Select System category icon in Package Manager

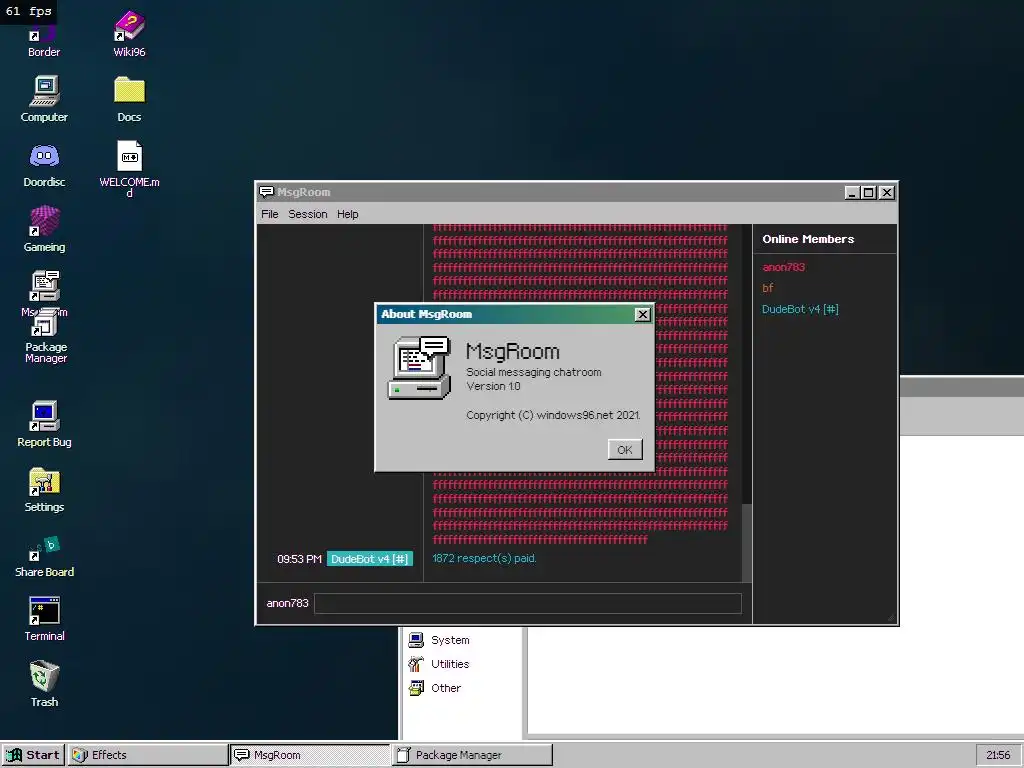(416, 639)
